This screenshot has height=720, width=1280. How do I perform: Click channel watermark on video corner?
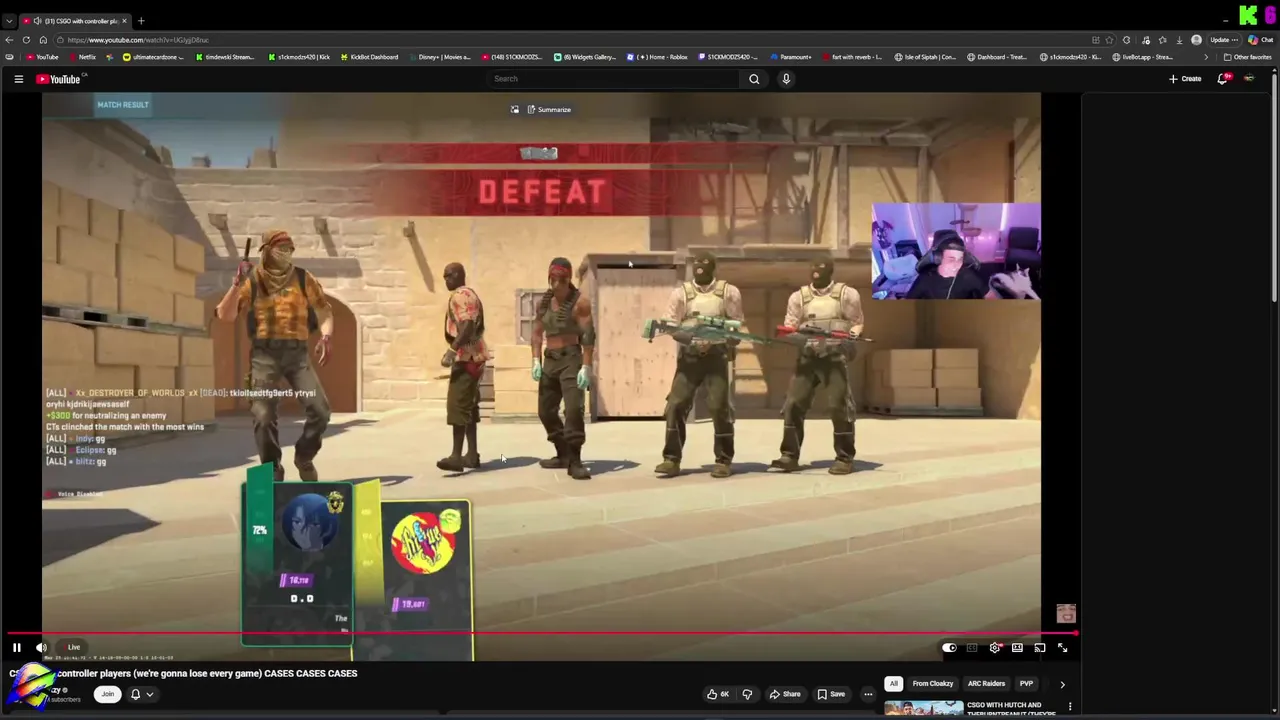[x=1066, y=613]
